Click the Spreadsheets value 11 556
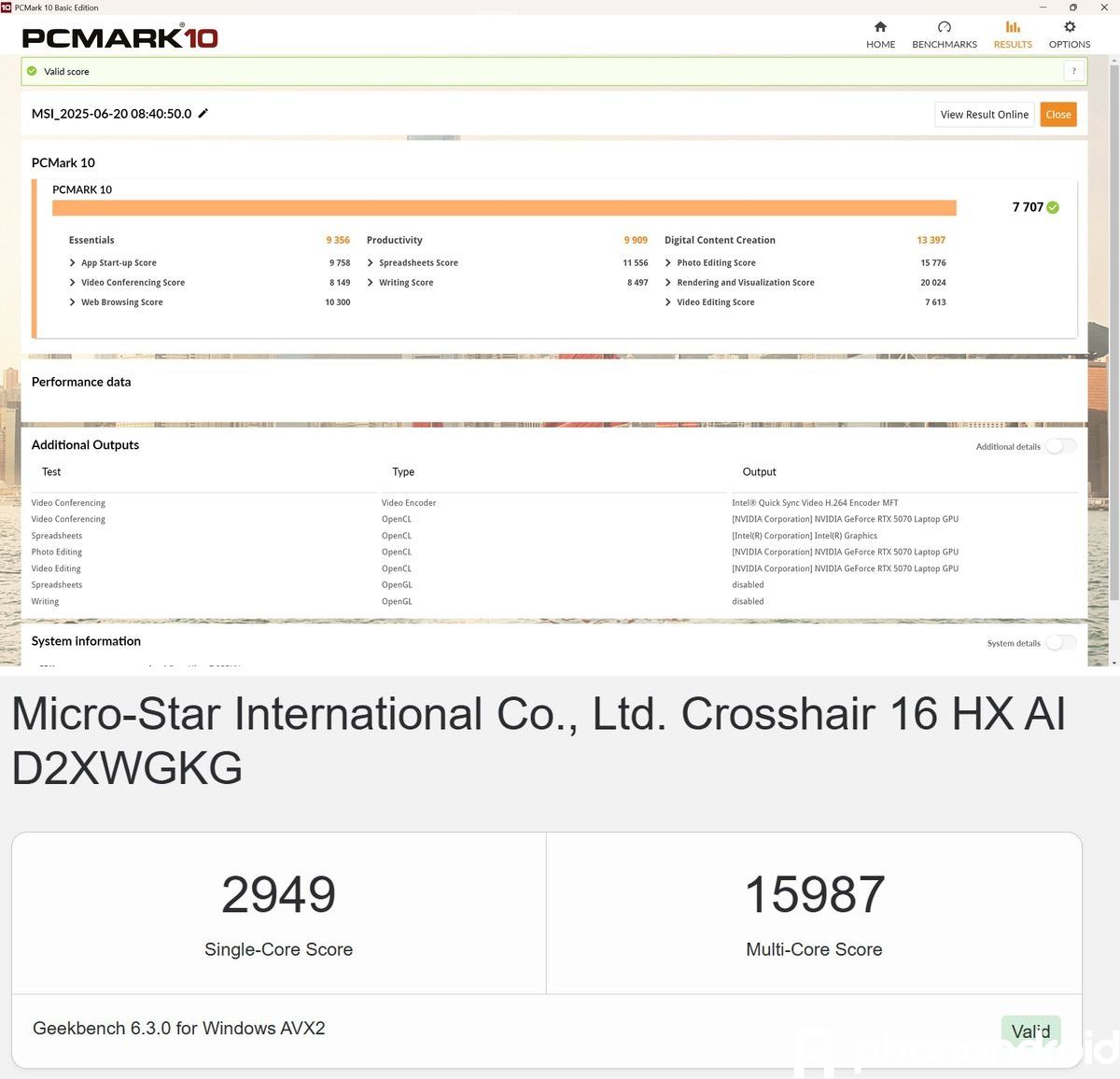The width and height of the screenshot is (1120, 1079). [x=636, y=263]
